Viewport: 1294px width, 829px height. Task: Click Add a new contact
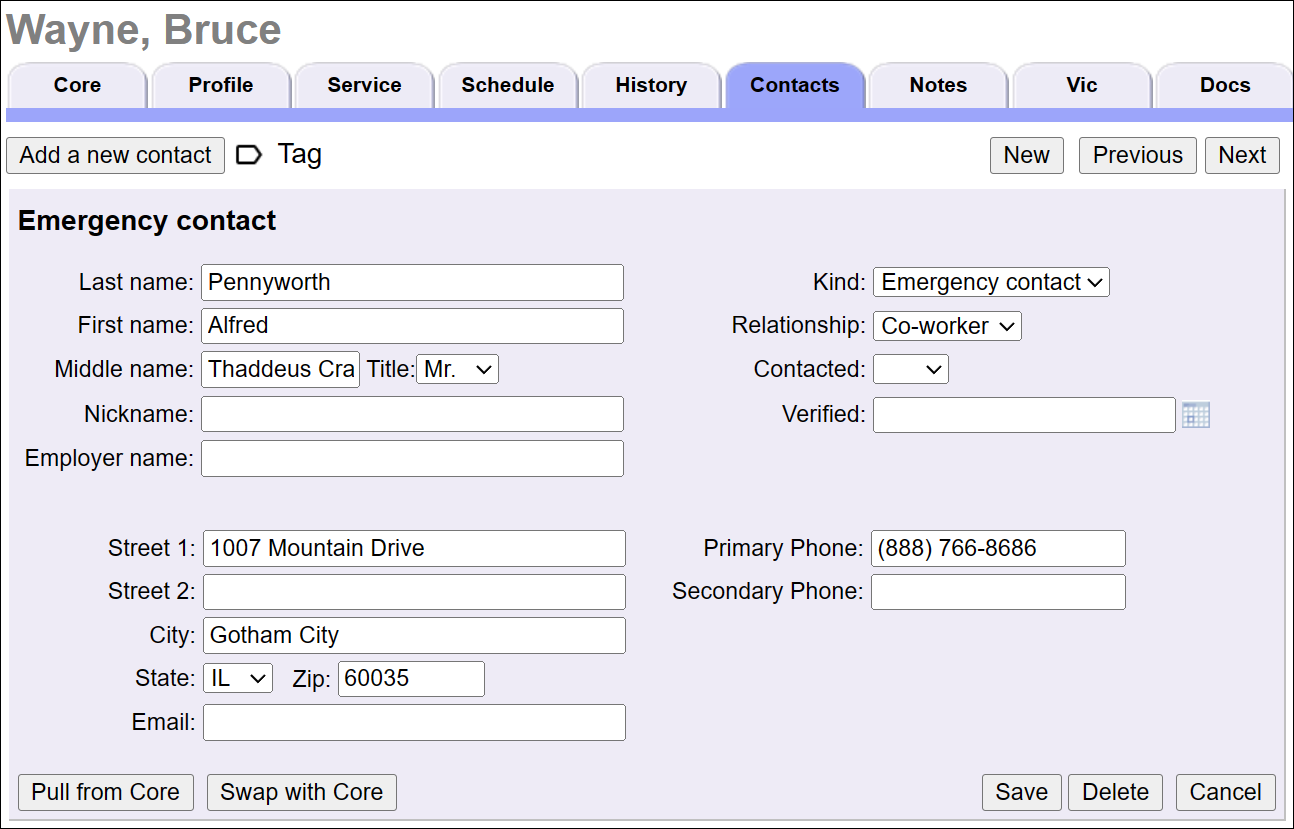point(115,154)
